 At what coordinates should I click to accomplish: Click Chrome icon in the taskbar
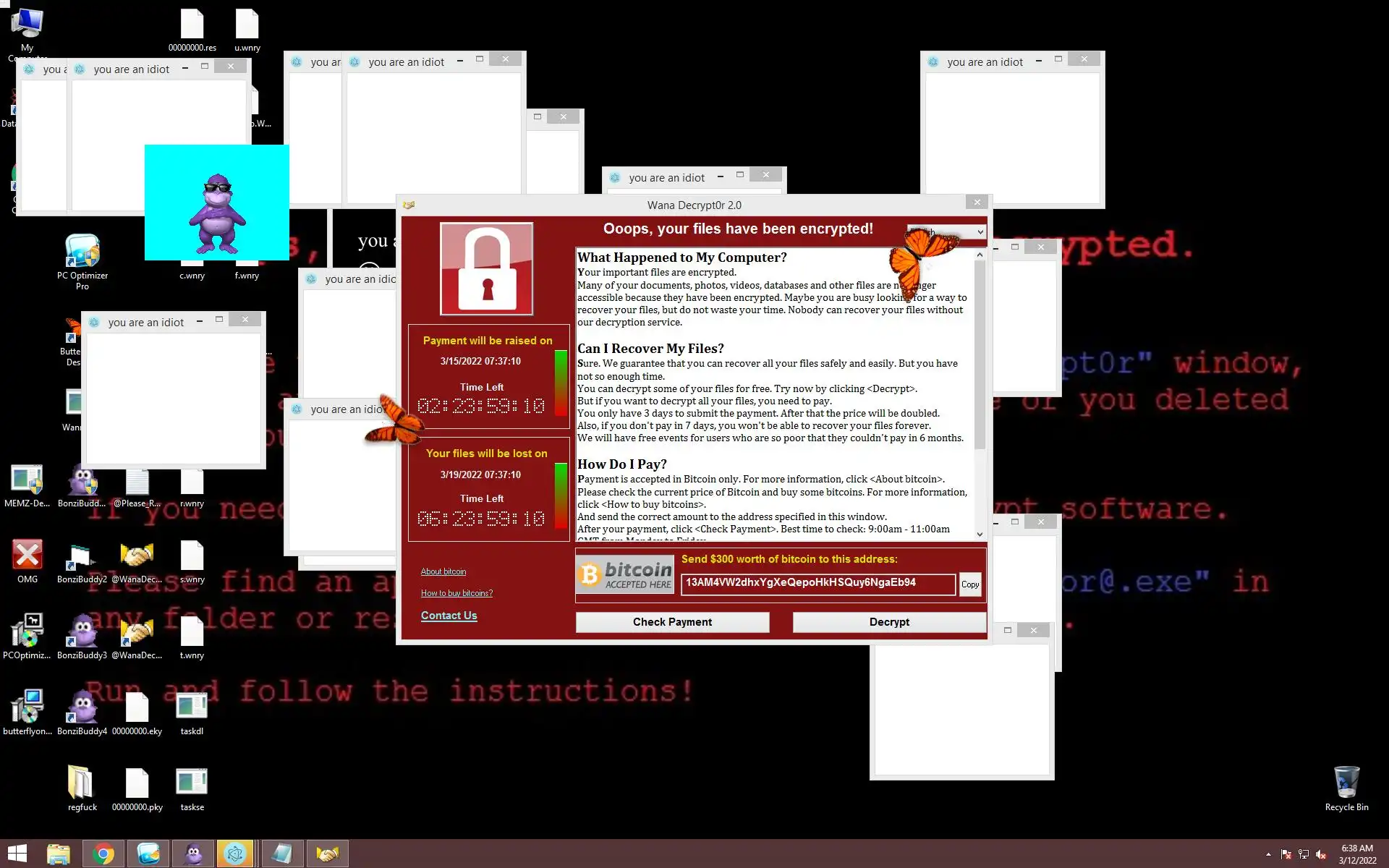coord(103,854)
